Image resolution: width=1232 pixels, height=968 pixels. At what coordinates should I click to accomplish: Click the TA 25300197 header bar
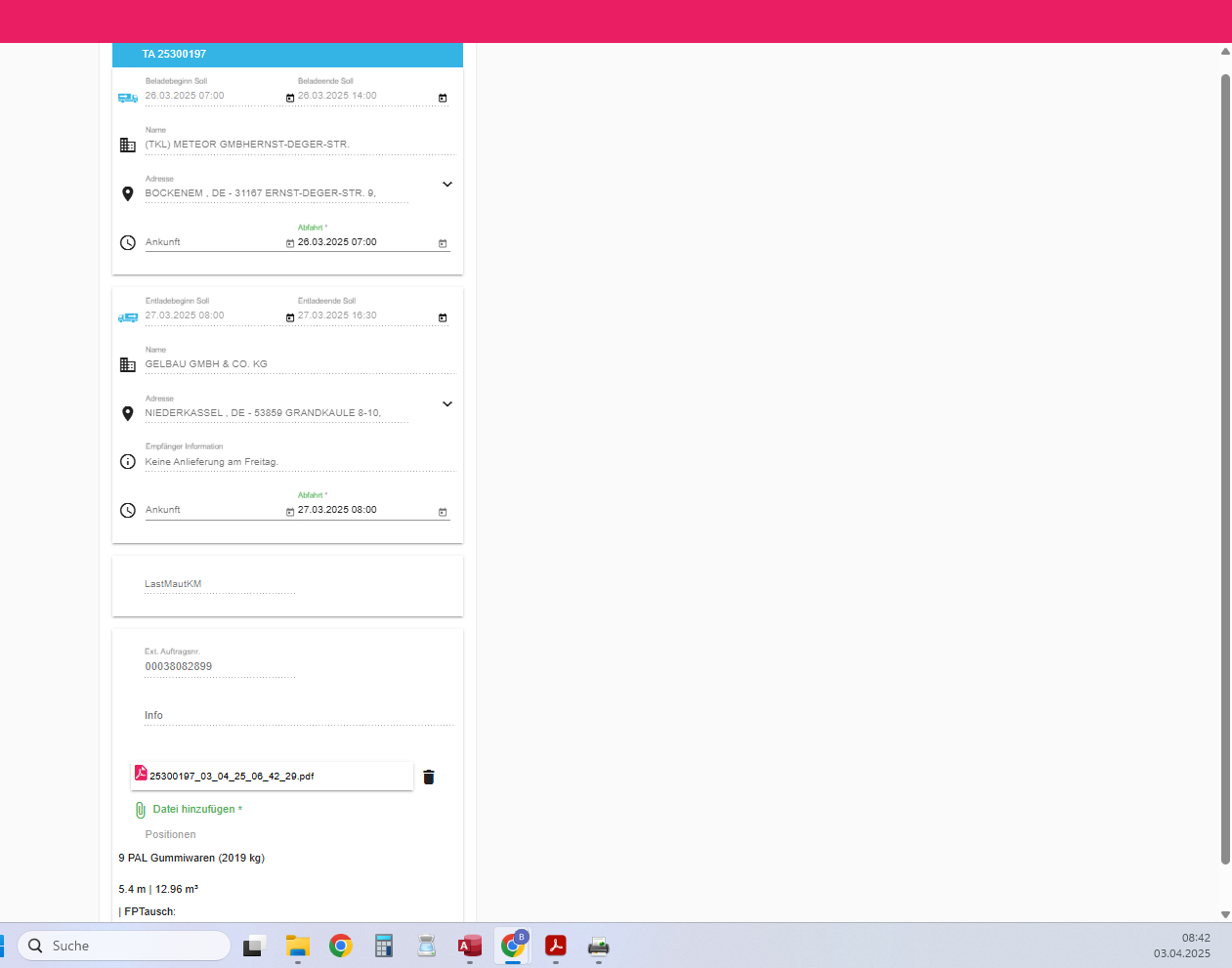(287, 55)
